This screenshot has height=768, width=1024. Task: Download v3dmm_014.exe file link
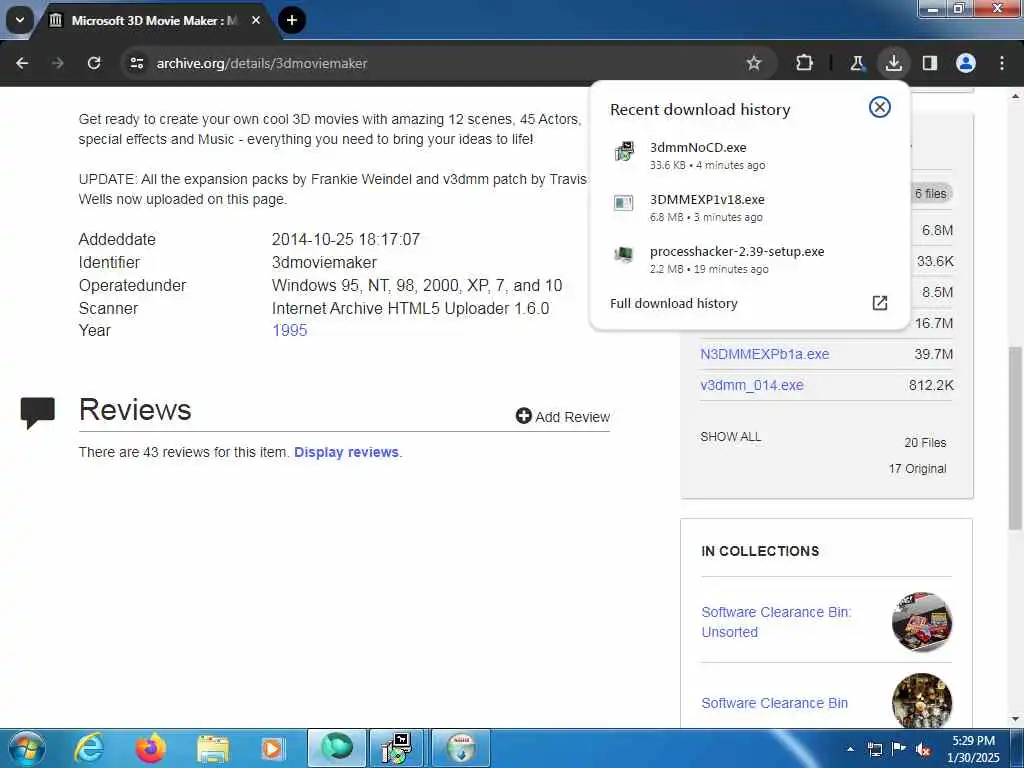(752, 385)
